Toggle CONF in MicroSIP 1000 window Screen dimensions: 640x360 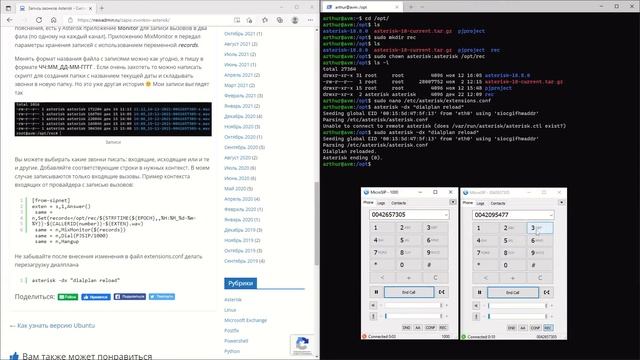pos(430,327)
